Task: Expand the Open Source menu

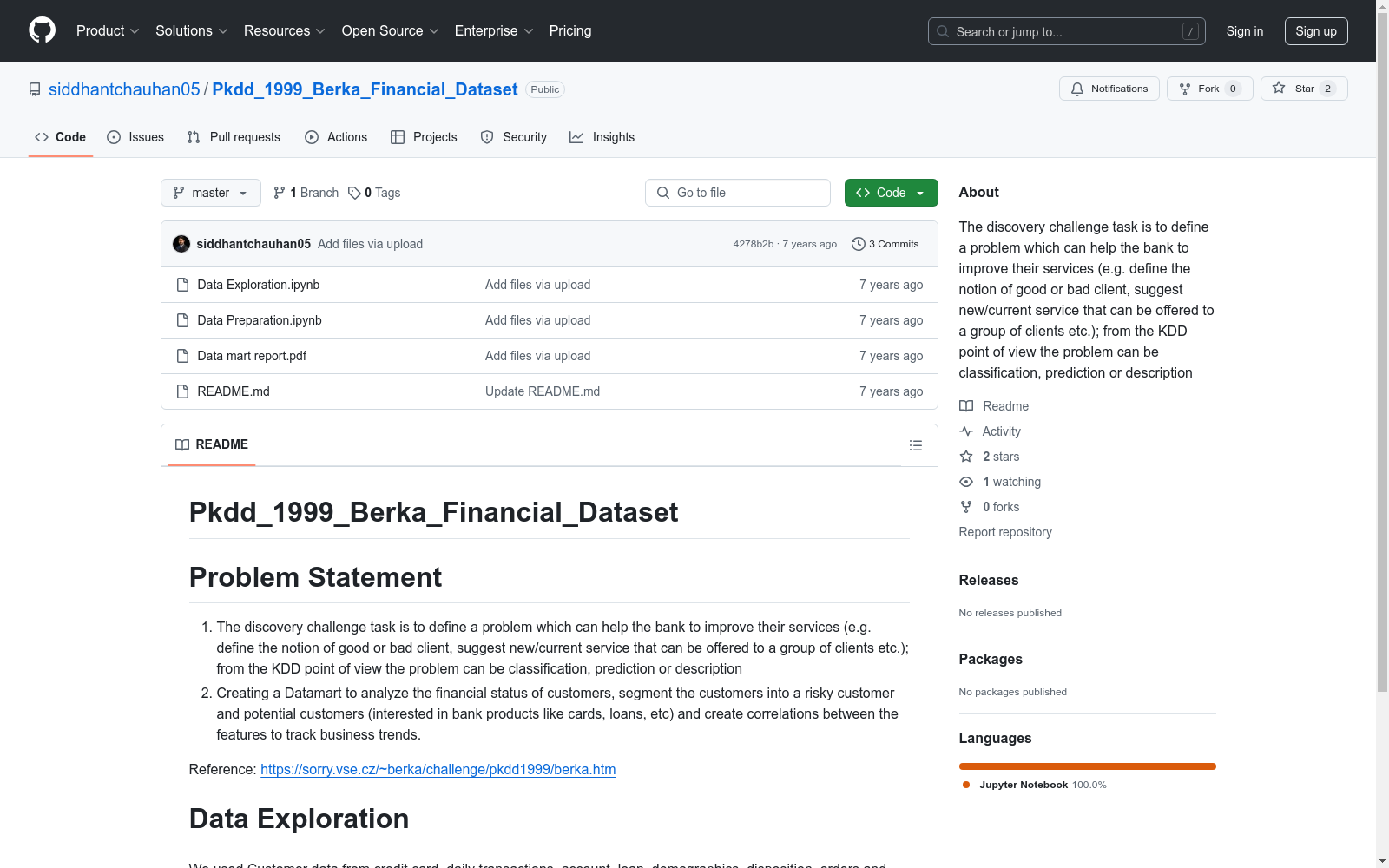Action: [391, 31]
